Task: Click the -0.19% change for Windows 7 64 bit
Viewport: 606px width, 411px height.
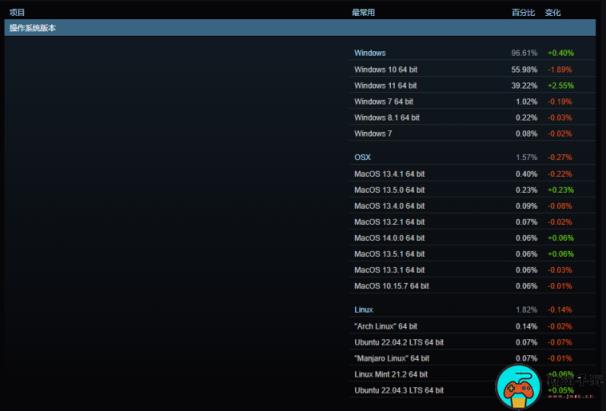Action: tap(560, 102)
